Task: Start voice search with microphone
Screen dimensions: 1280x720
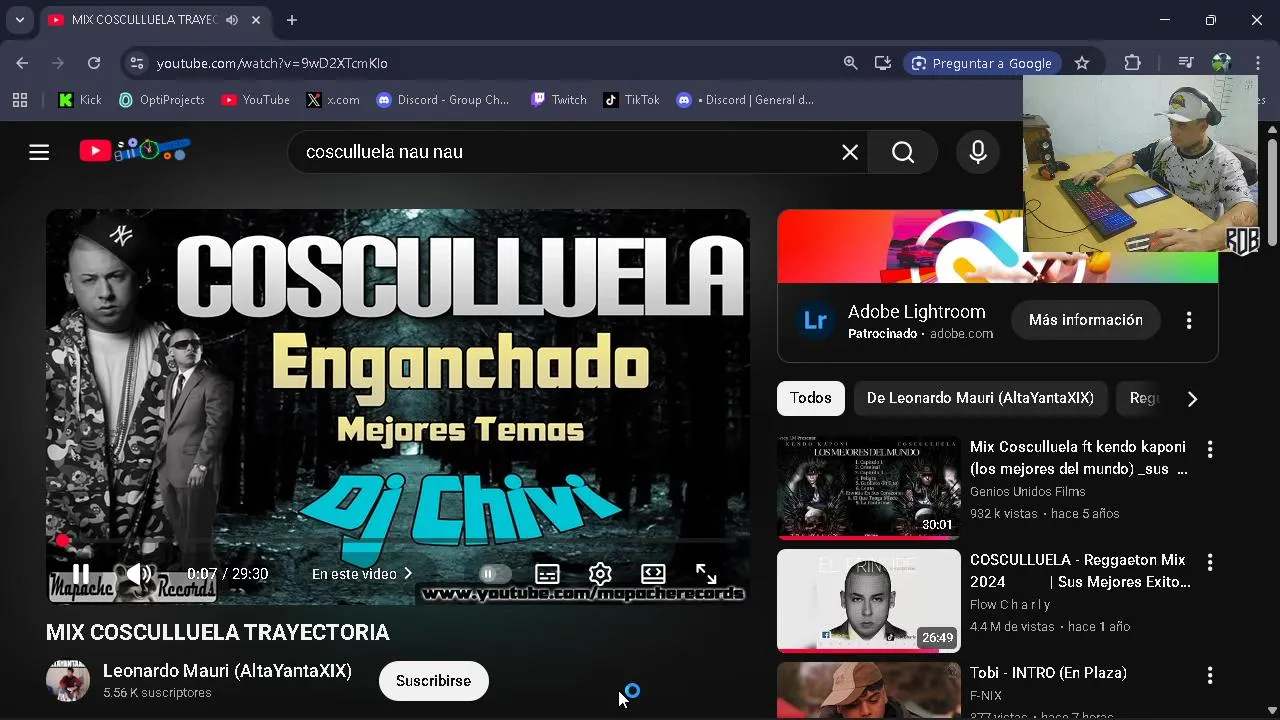Action: tap(978, 152)
